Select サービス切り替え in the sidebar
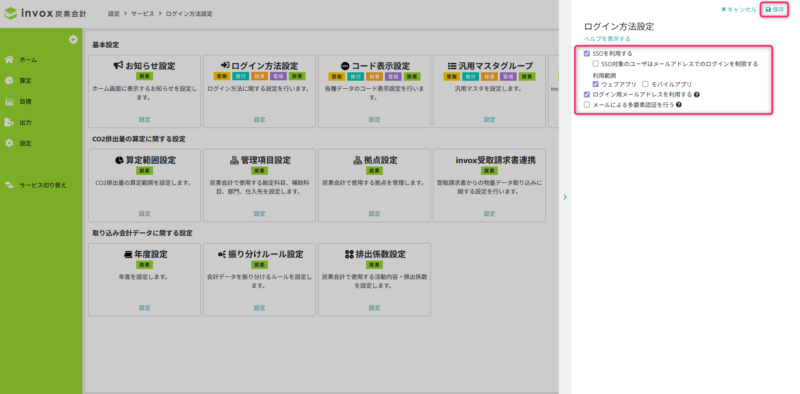The height and width of the screenshot is (394, 800). tap(43, 185)
